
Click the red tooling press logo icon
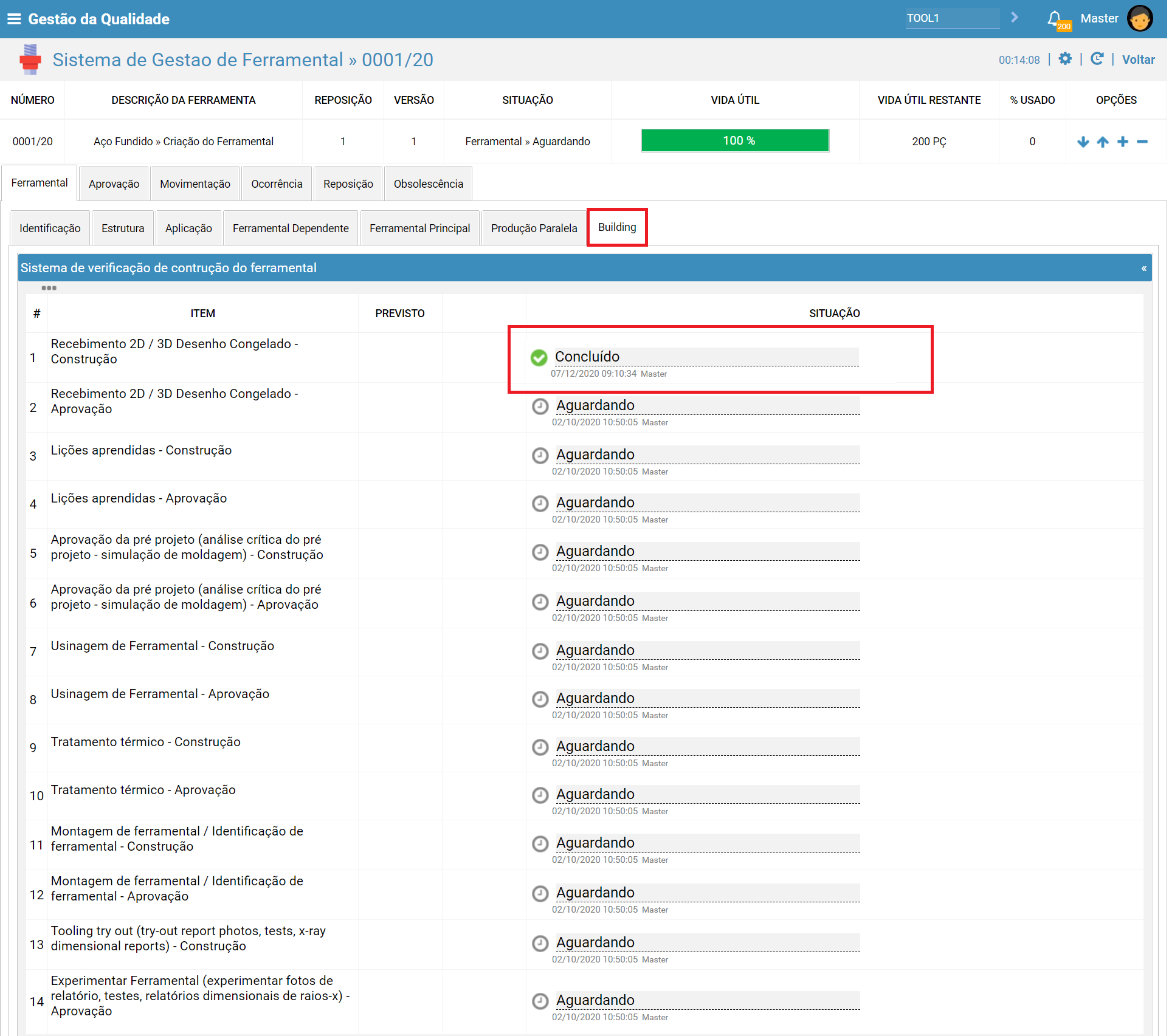click(x=30, y=60)
